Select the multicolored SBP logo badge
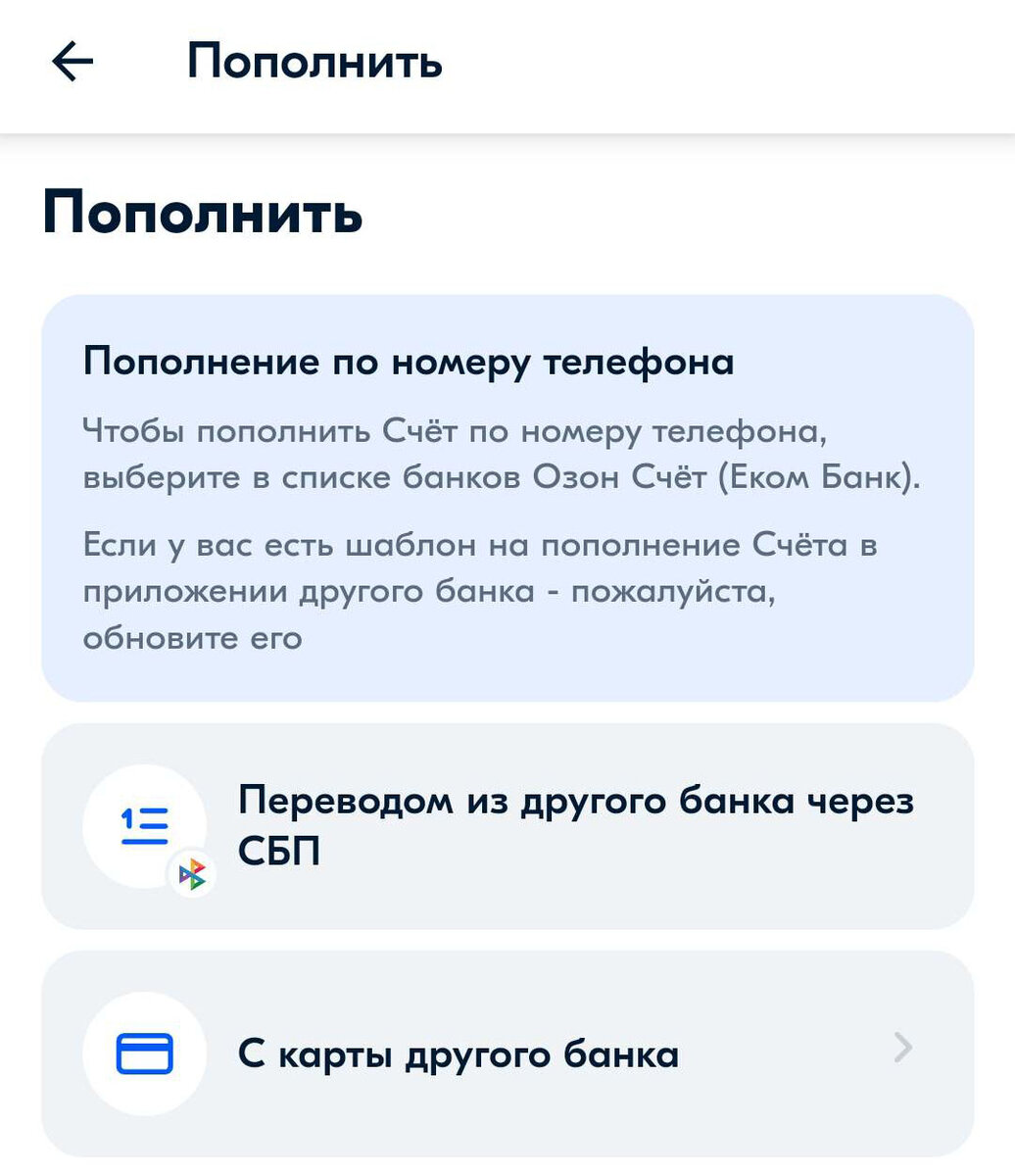Screen dimensions: 1015x1176 (x=193, y=872)
